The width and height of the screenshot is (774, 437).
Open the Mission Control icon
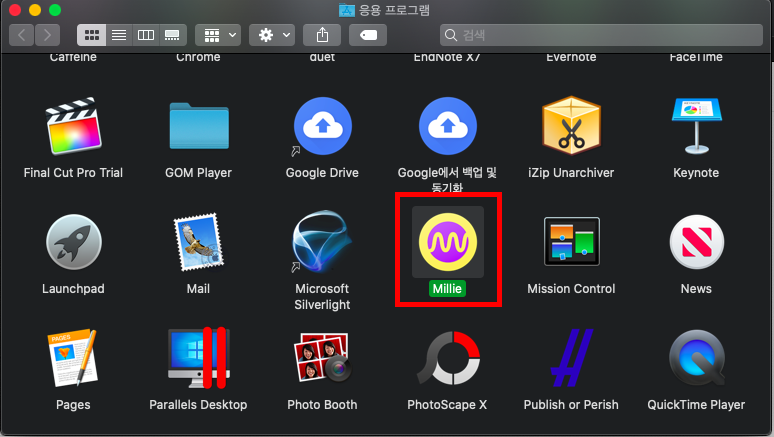click(572, 241)
